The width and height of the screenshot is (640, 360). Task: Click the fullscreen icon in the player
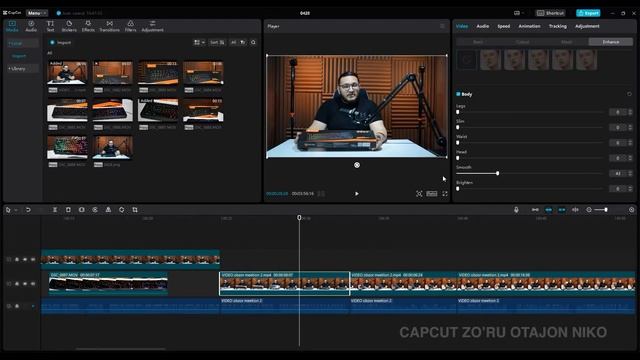tap(445, 194)
